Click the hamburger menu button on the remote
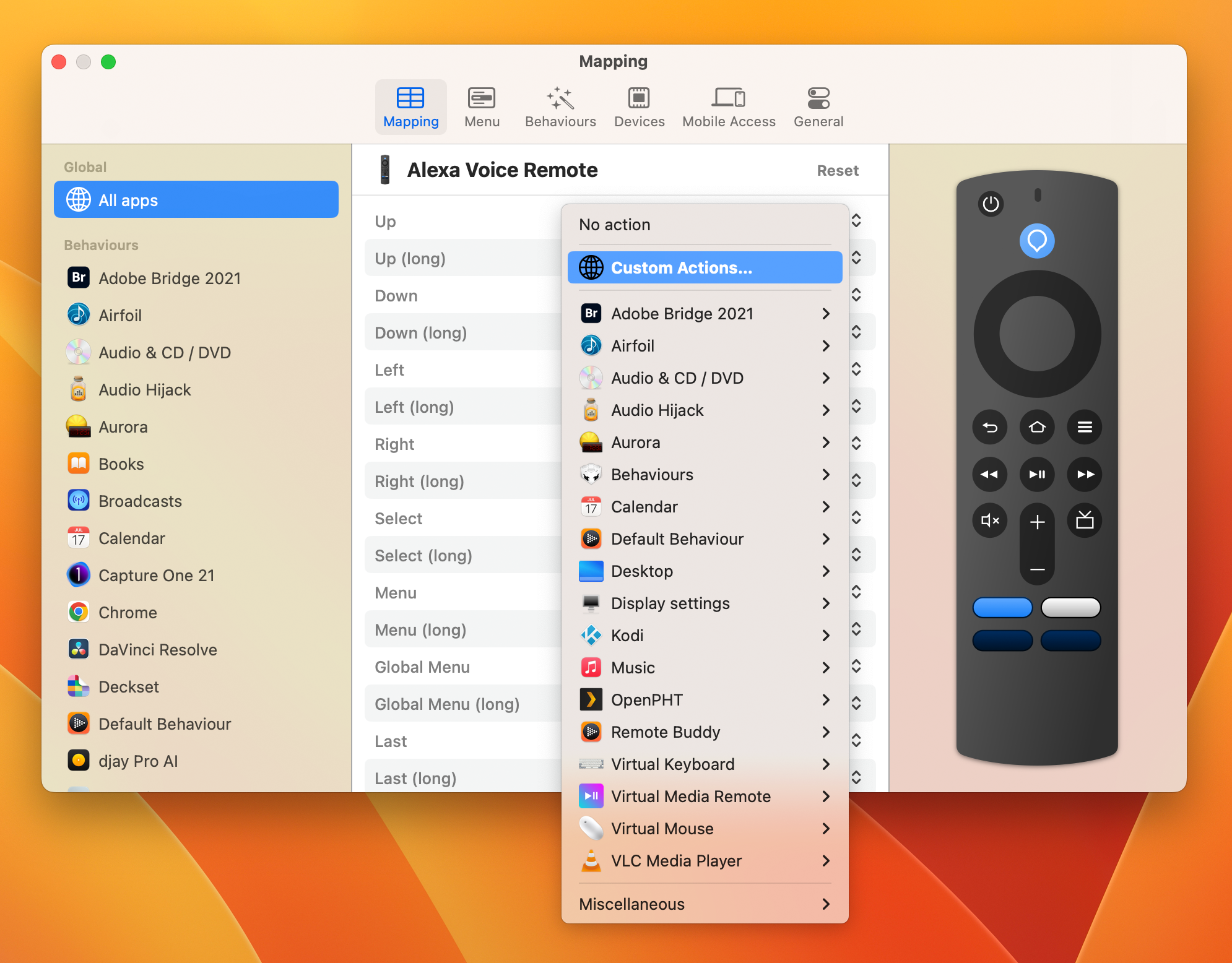 (x=1085, y=427)
